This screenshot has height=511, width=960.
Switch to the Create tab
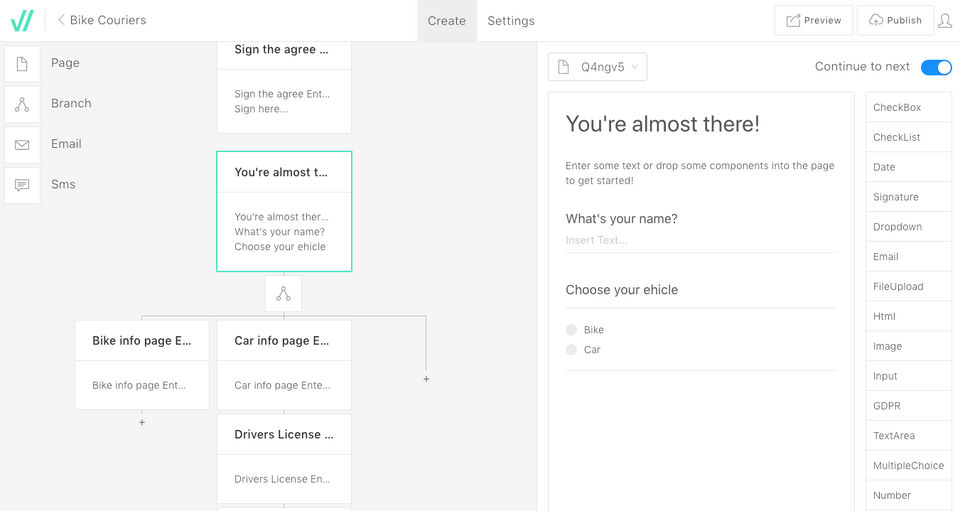[x=446, y=21]
